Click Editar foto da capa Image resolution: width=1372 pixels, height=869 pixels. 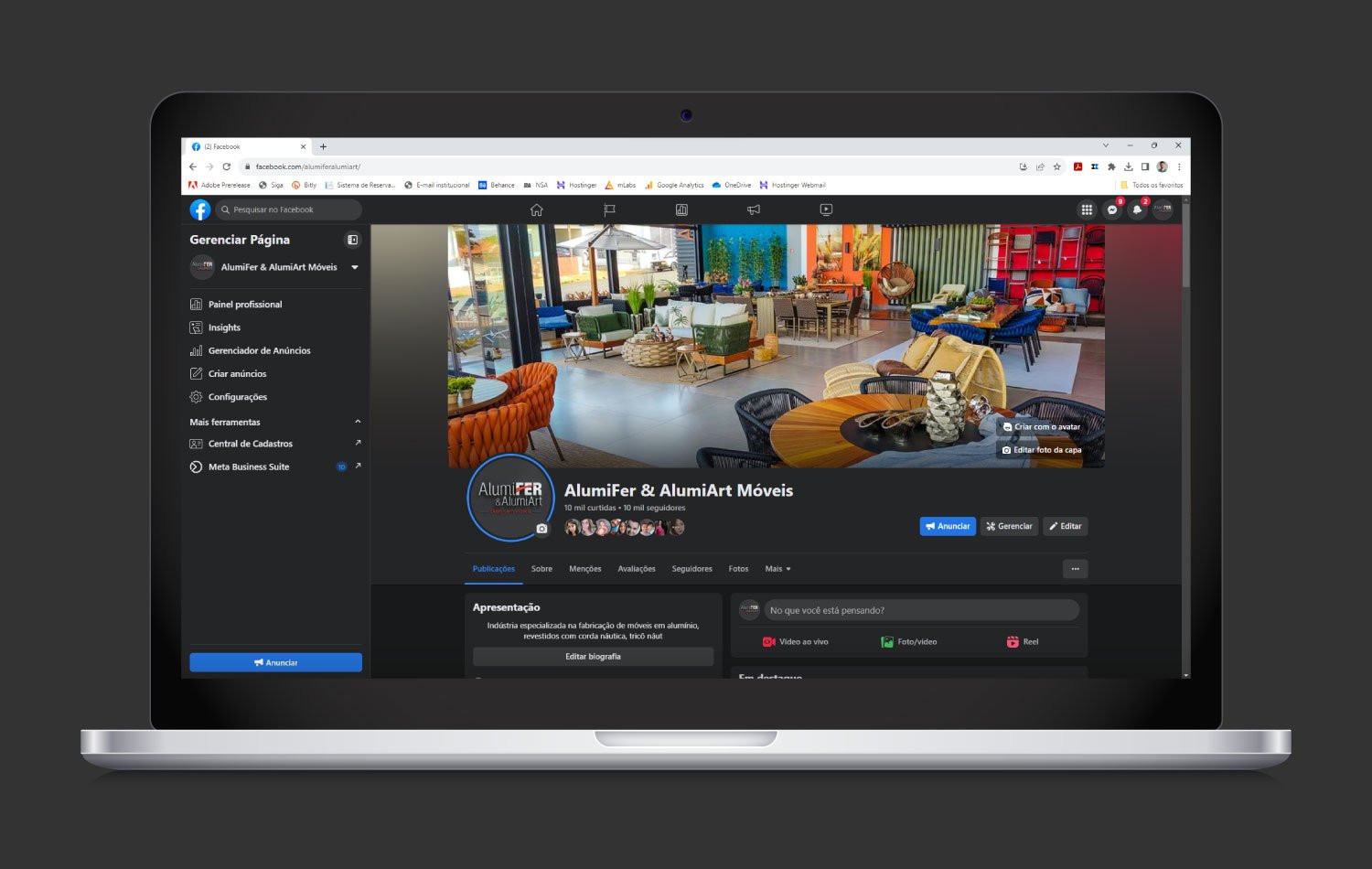(1042, 450)
